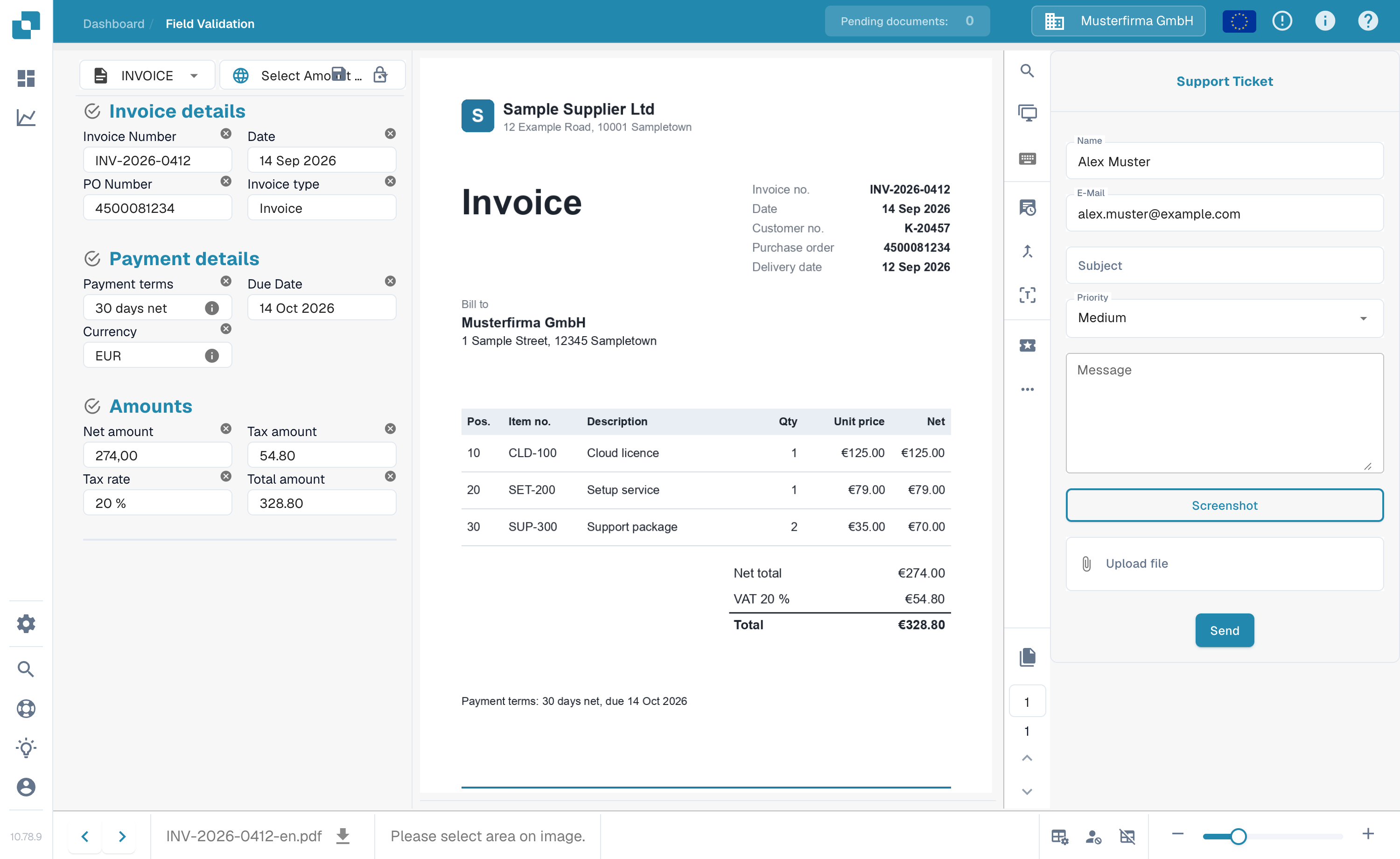Click the copy pages icon above page number
The width and height of the screenshot is (1400, 859).
tap(1027, 656)
